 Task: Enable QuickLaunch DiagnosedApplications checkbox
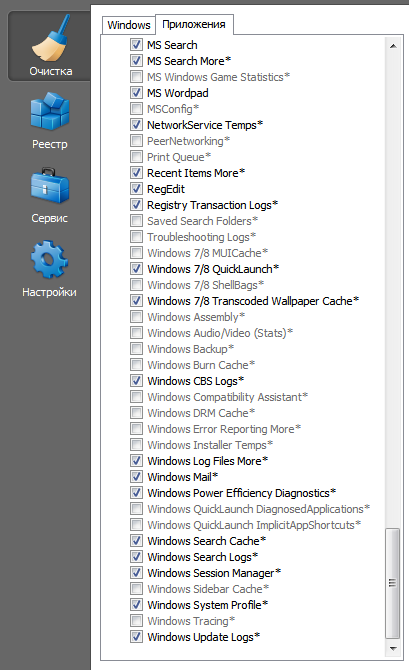136,508
